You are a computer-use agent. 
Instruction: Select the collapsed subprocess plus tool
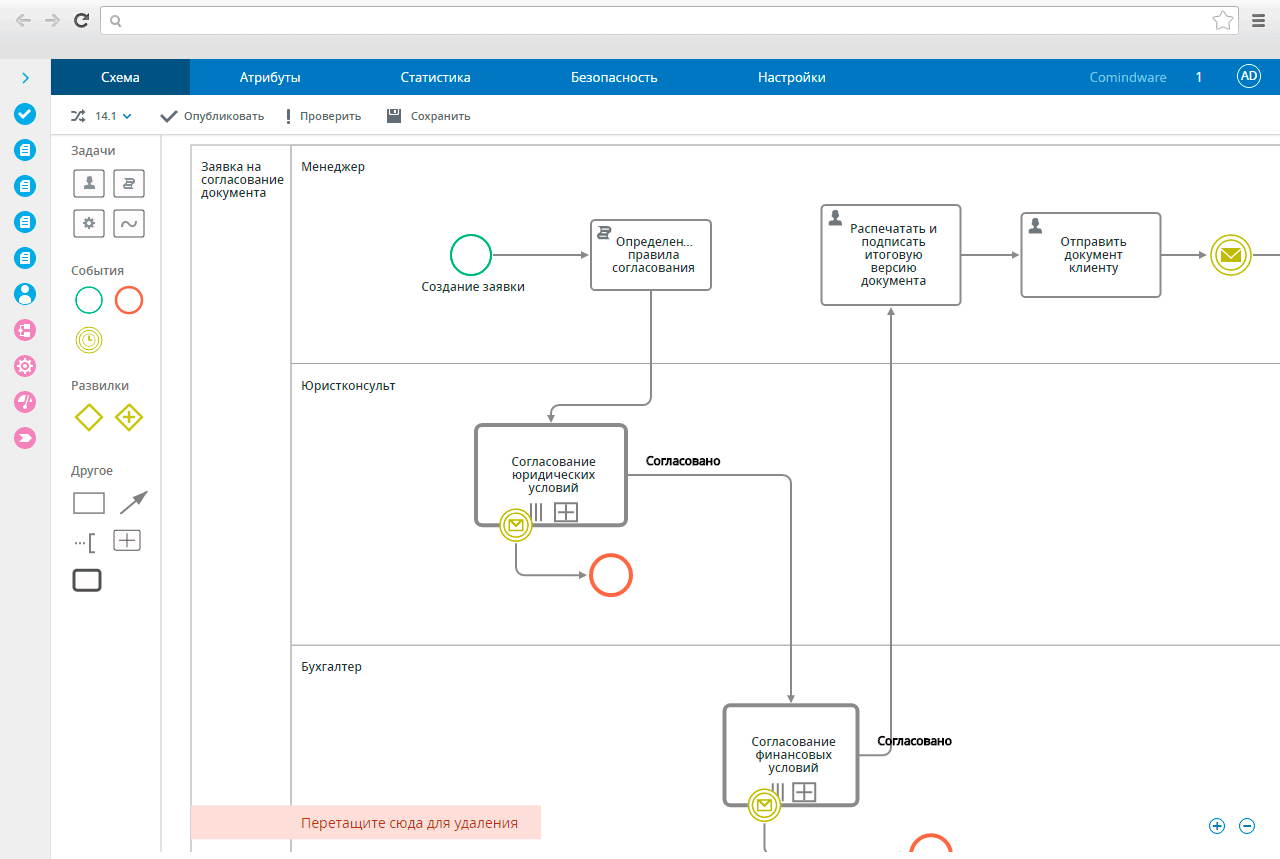[127, 540]
